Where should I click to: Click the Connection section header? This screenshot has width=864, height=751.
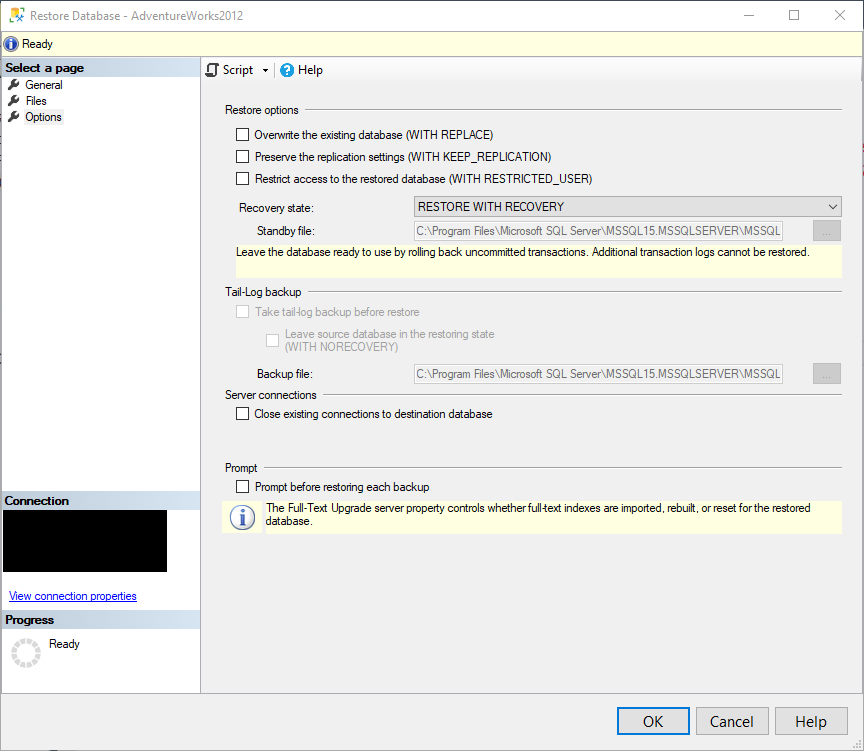(x=101, y=501)
